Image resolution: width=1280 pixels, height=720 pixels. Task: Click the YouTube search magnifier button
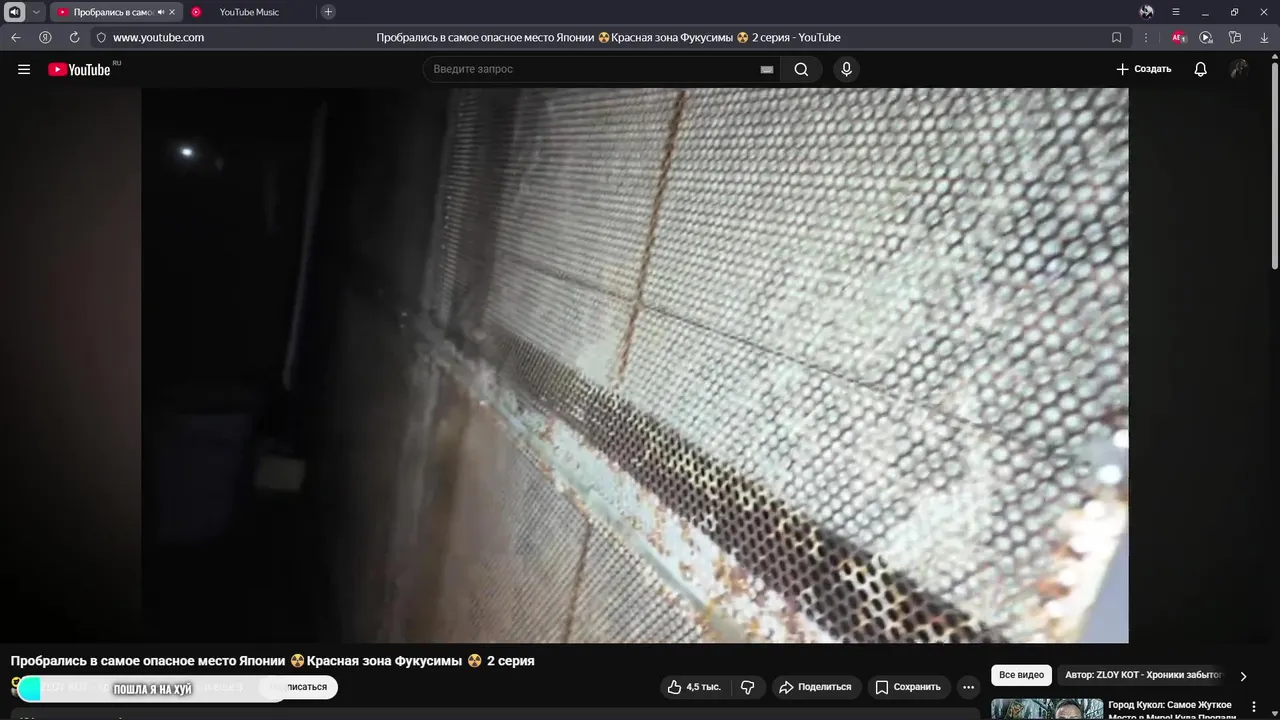(x=801, y=69)
